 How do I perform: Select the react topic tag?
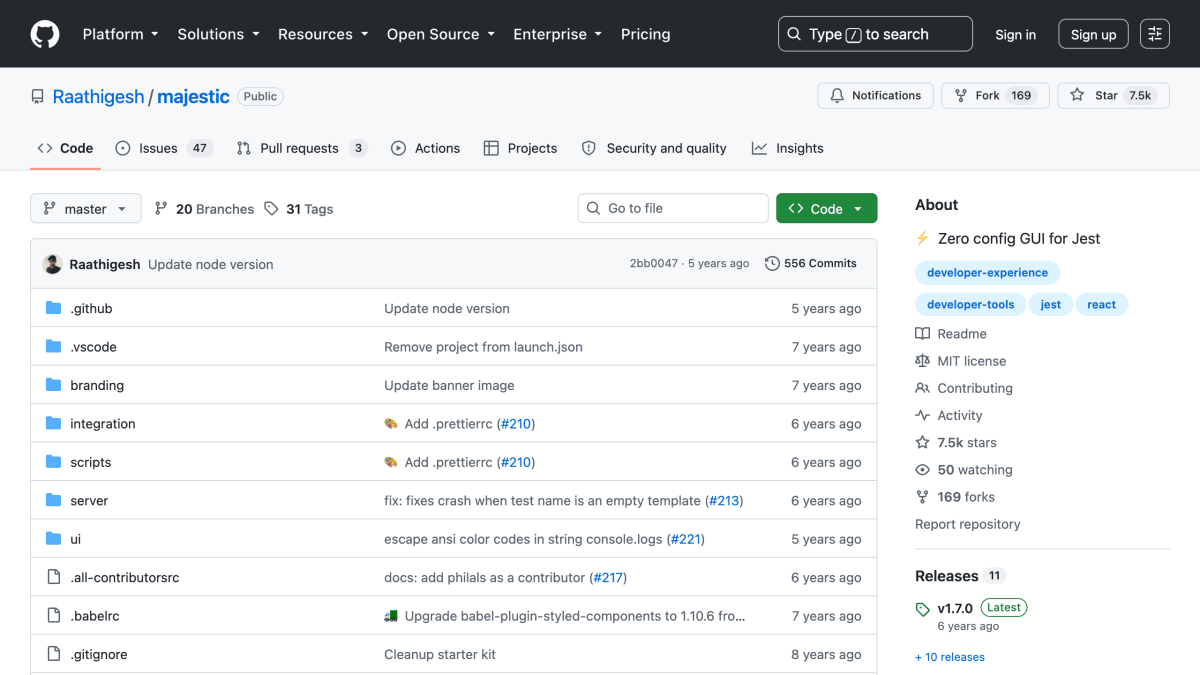pos(1101,305)
